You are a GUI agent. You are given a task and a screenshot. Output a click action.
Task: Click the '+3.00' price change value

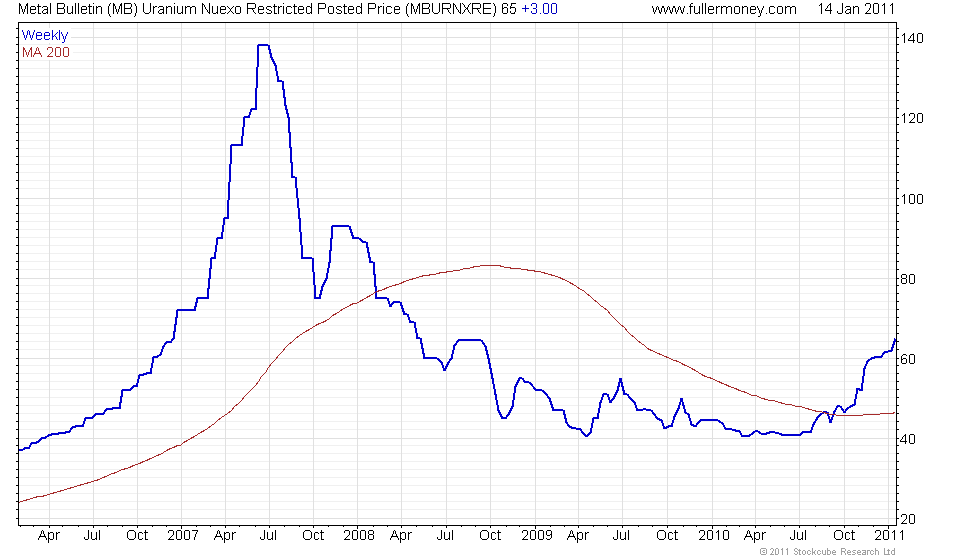[x=539, y=9]
